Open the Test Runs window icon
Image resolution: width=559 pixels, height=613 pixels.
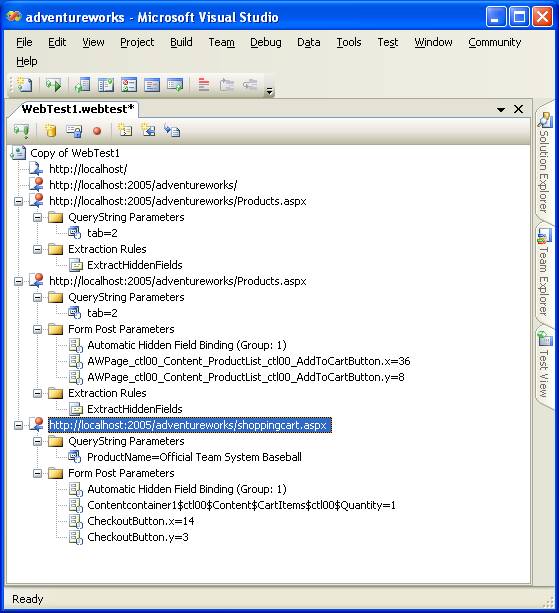click(x=175, y=84)
